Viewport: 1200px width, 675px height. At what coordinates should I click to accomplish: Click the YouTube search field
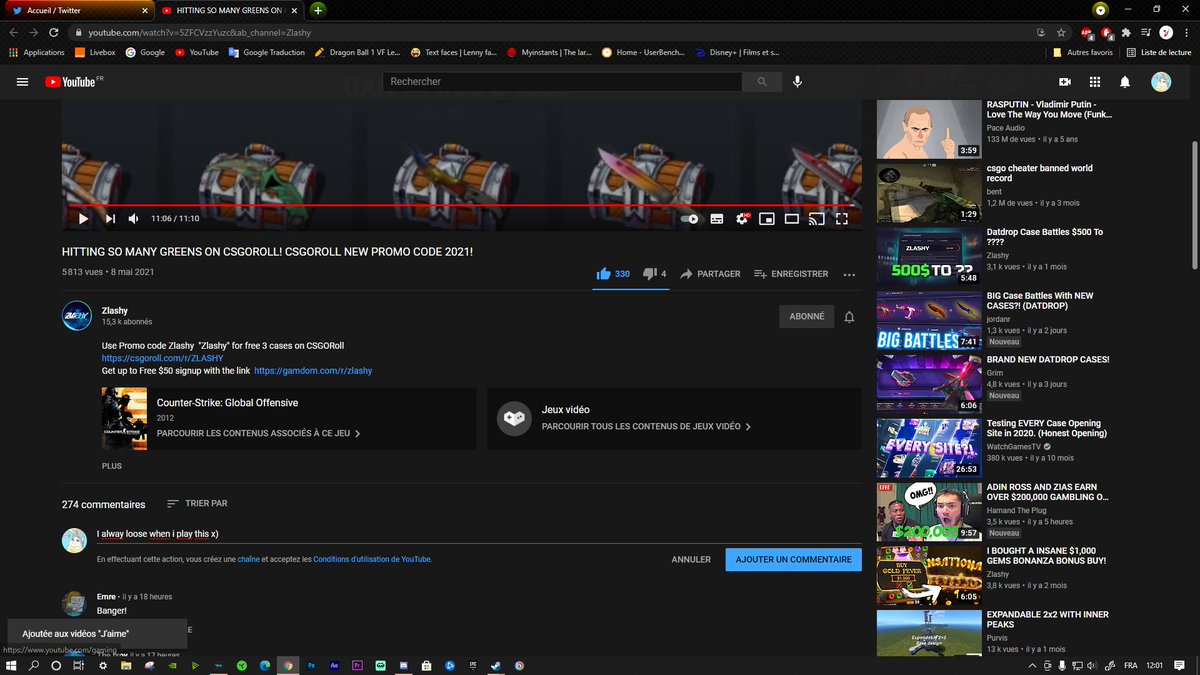tap(563, 82)
